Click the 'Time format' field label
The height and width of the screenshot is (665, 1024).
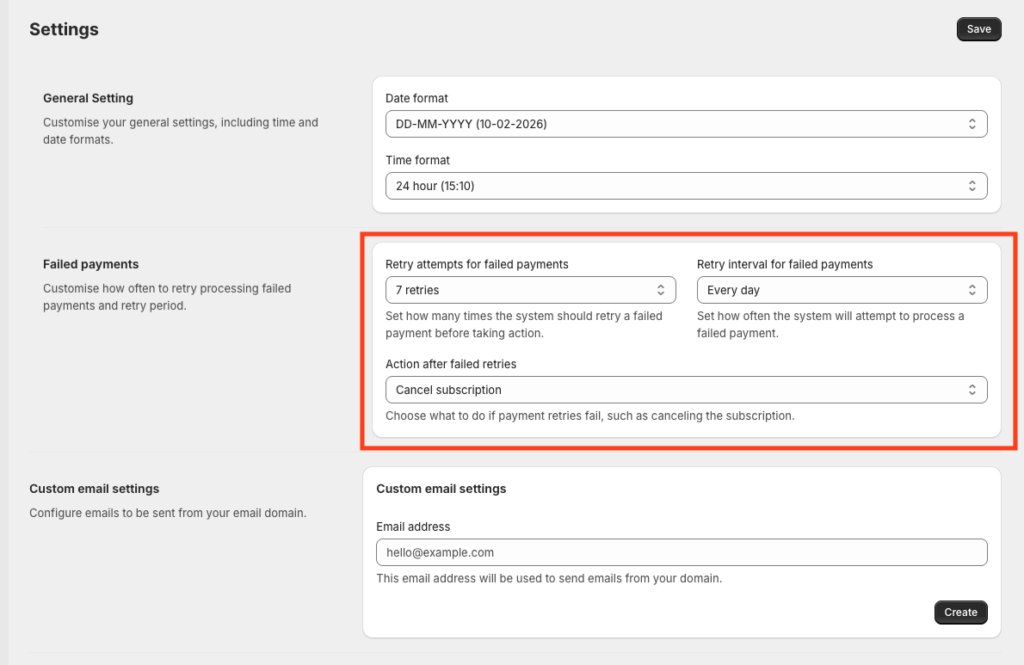(x=418, y=160)
